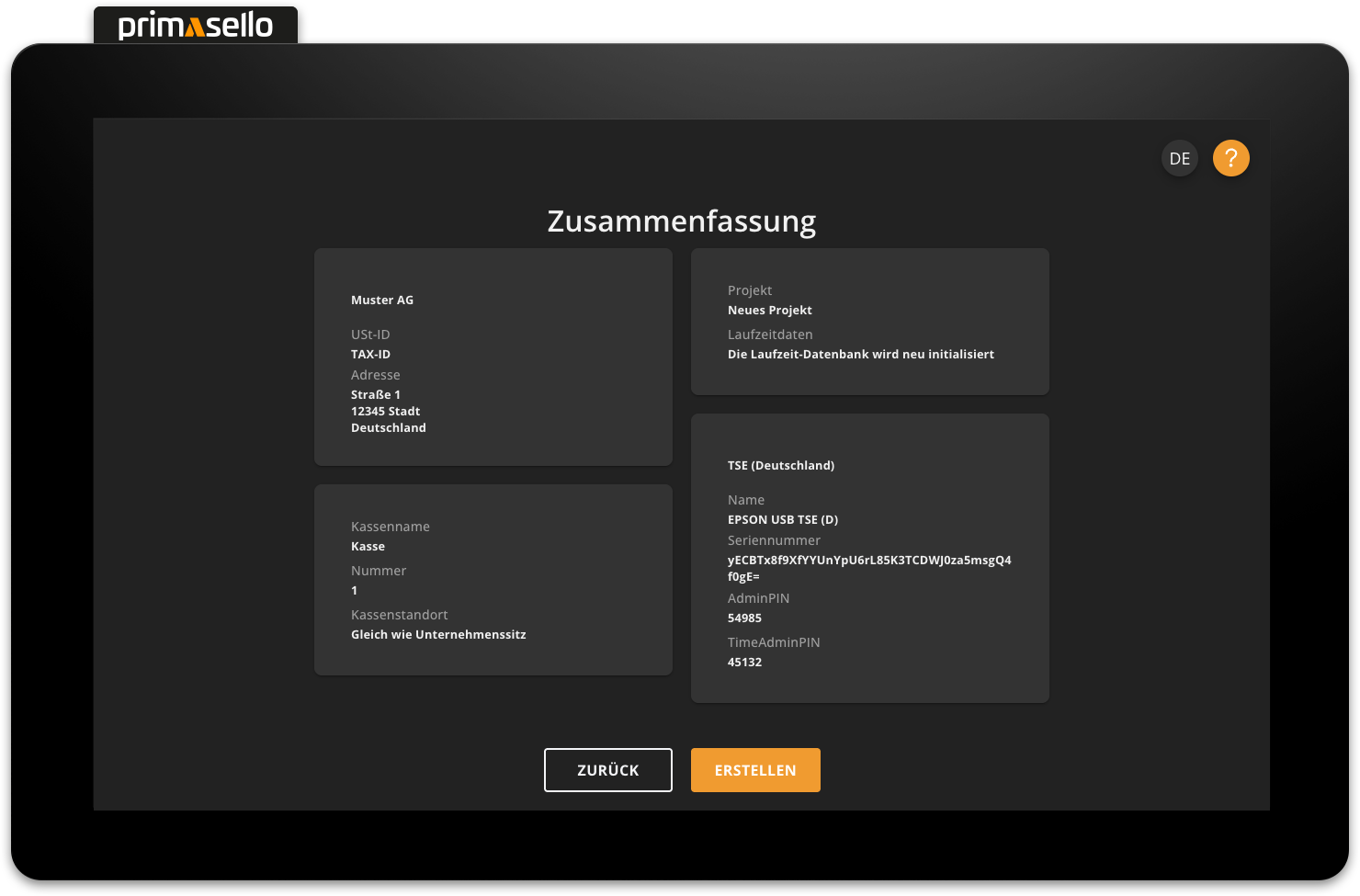Click the TSE (Deutschland) heading
The height and width of the screenshot is (896, 1360).
tap(780, 466)
